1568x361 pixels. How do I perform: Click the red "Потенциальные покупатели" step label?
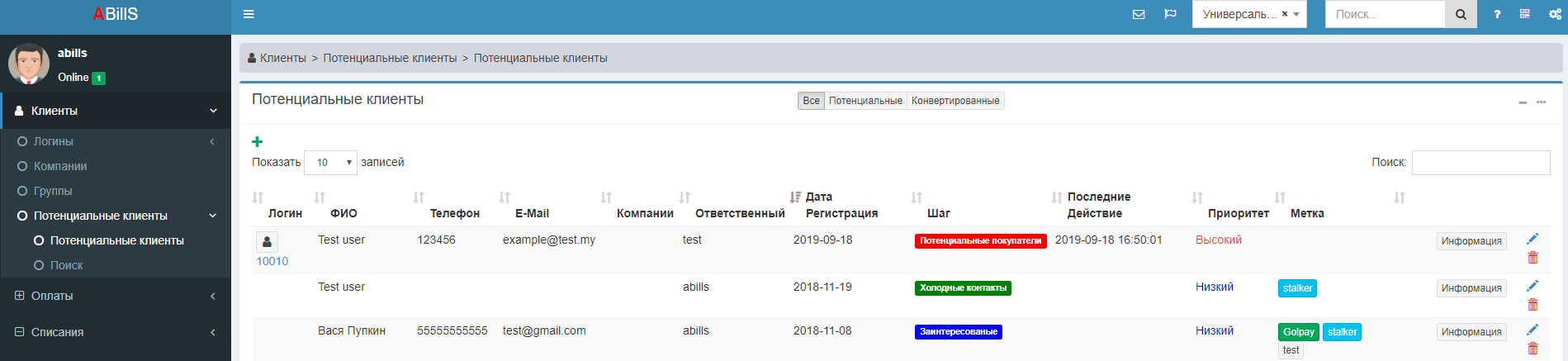point(980,241)
